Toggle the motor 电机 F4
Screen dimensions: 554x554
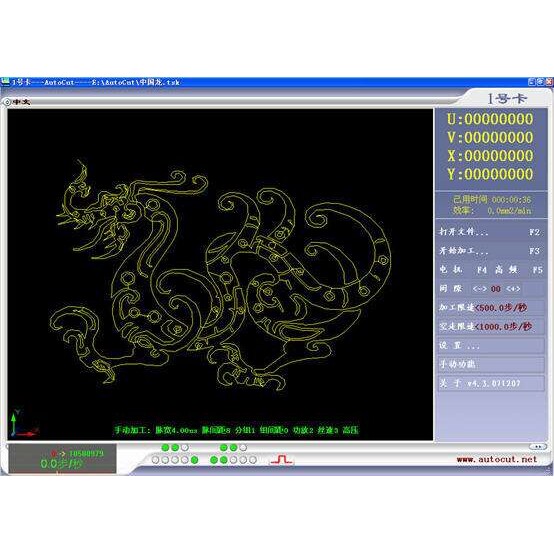coord(464,270)
